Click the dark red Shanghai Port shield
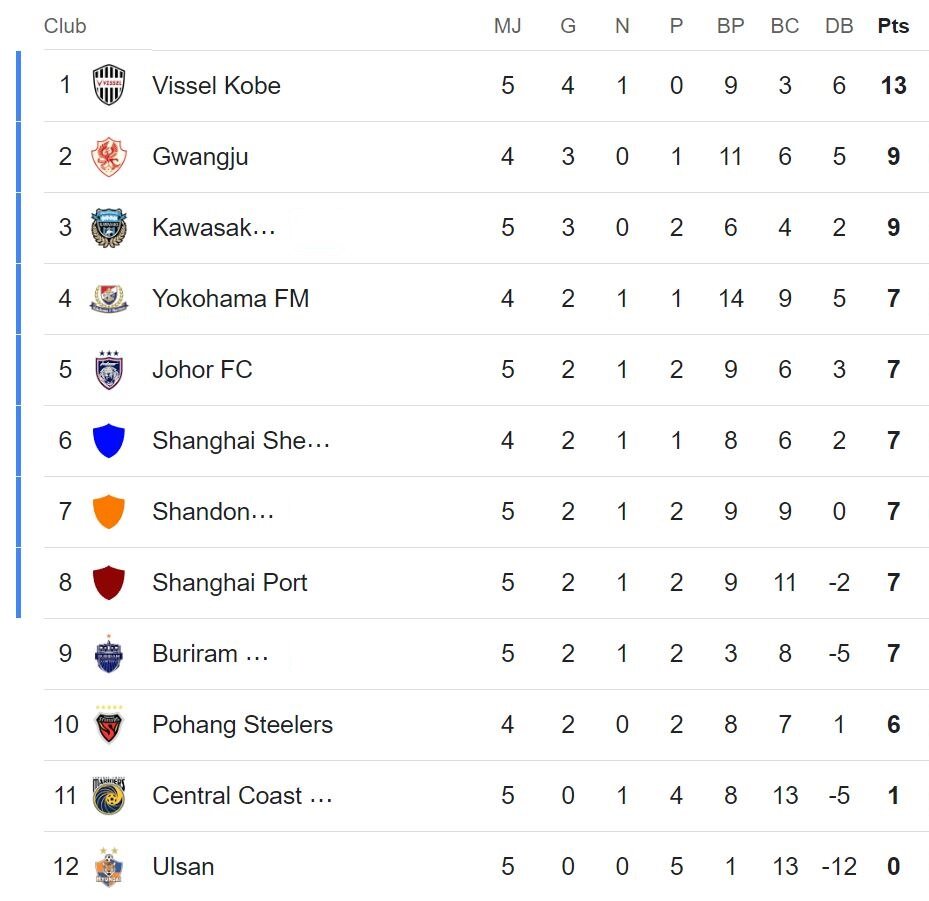This screenshot has height=901, width=929. tap(108, 583)
